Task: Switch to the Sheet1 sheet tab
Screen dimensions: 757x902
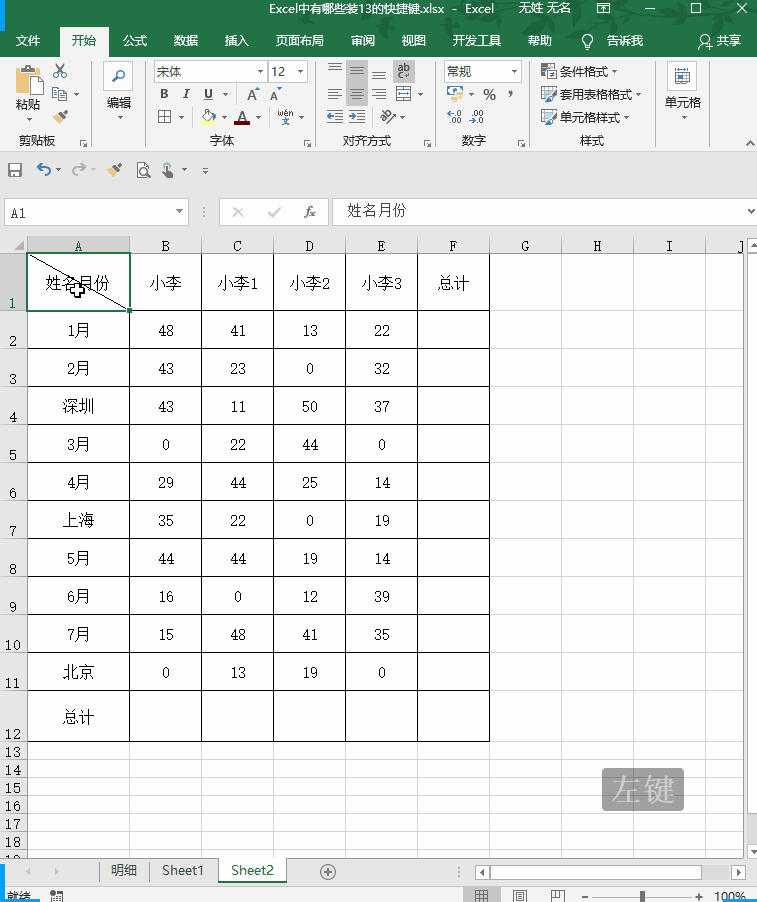Action: point(182,870)
